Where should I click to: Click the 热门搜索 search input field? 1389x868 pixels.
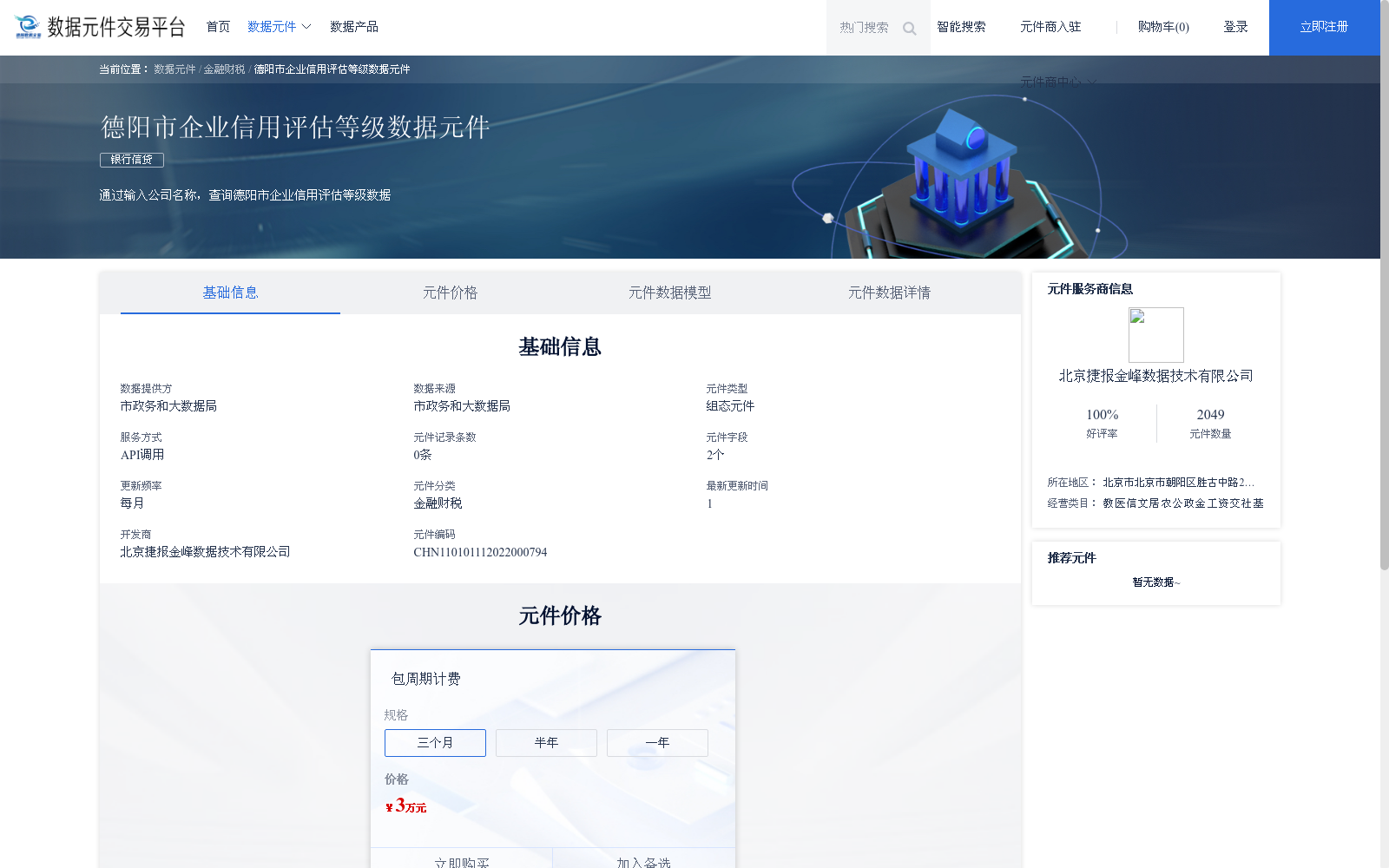click(862, 28)
